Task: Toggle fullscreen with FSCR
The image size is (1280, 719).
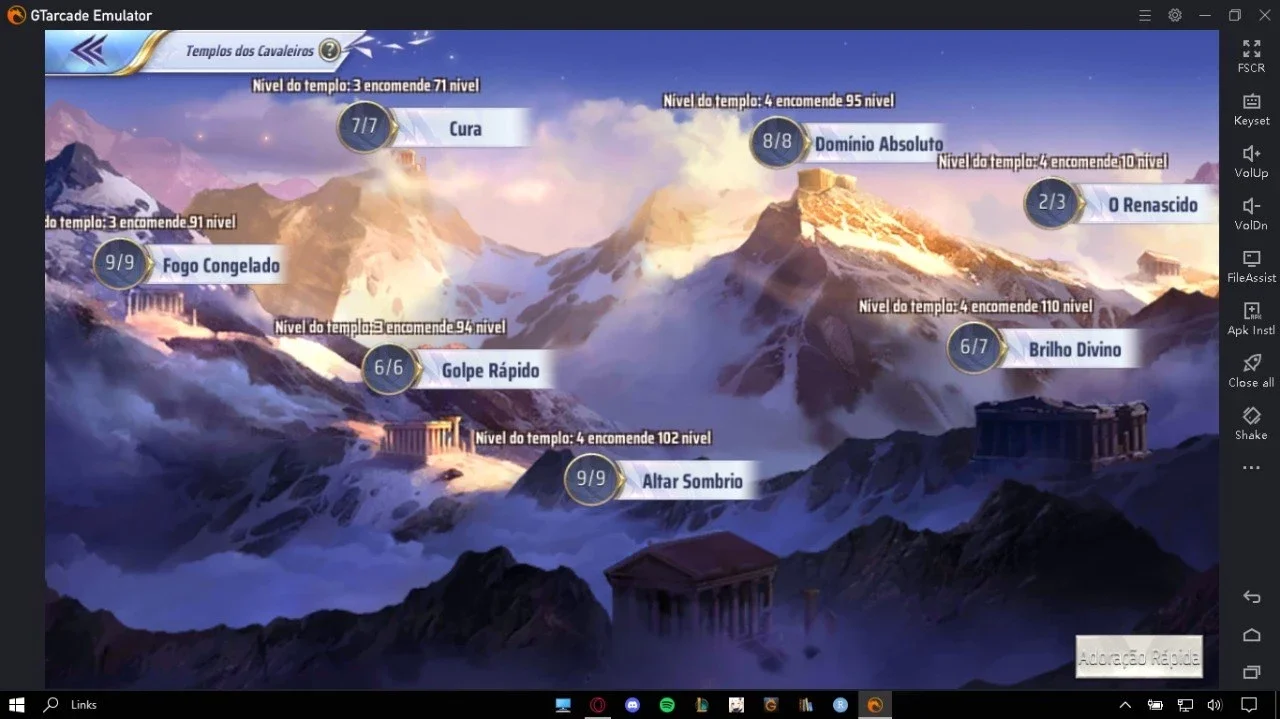Action: (1251, 56)
